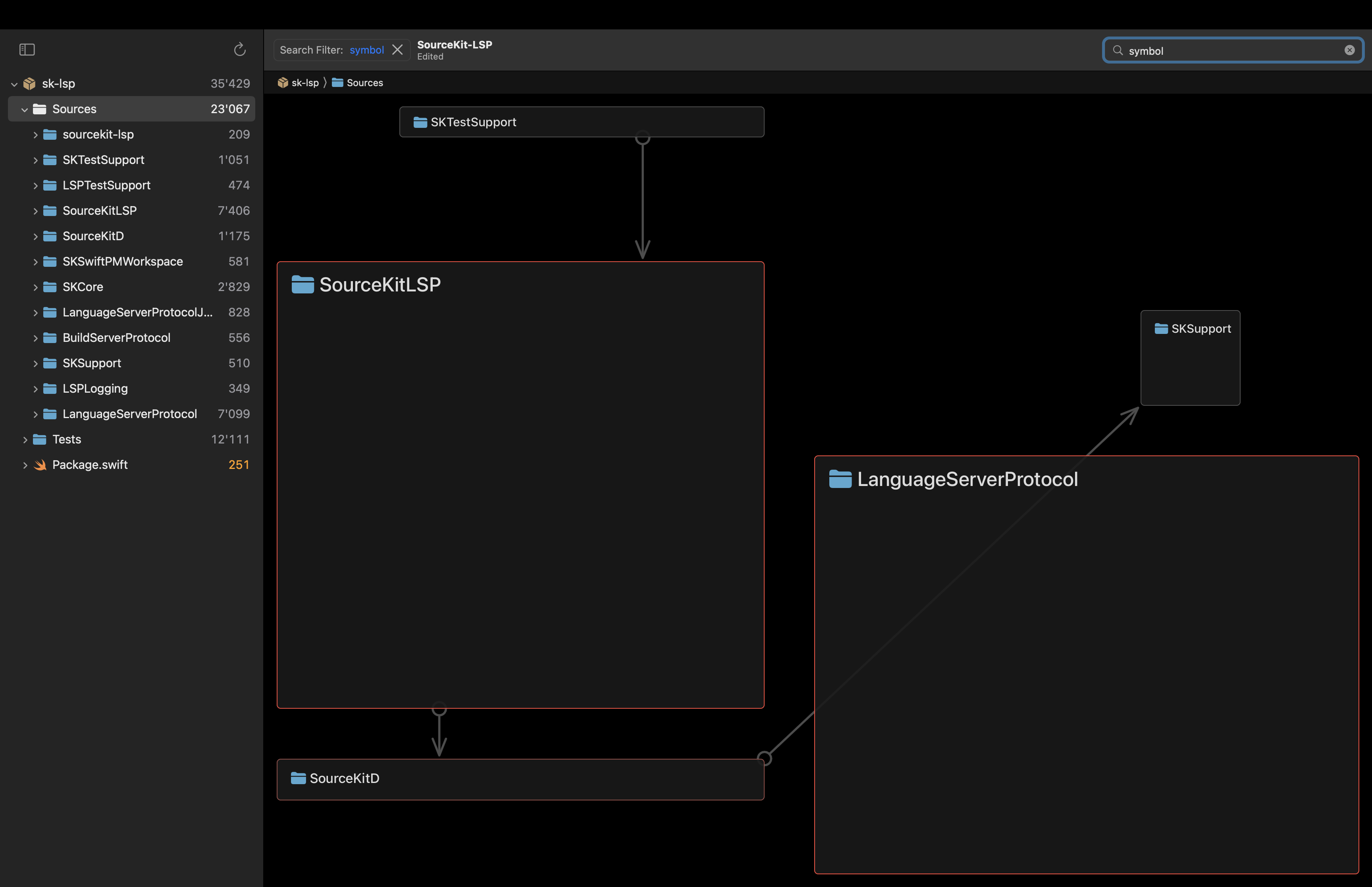Image resolution: width=1372 pixels, height=887 pixels.
Task: Expand the Package.swift file row
Action: [x=25, y=465]
